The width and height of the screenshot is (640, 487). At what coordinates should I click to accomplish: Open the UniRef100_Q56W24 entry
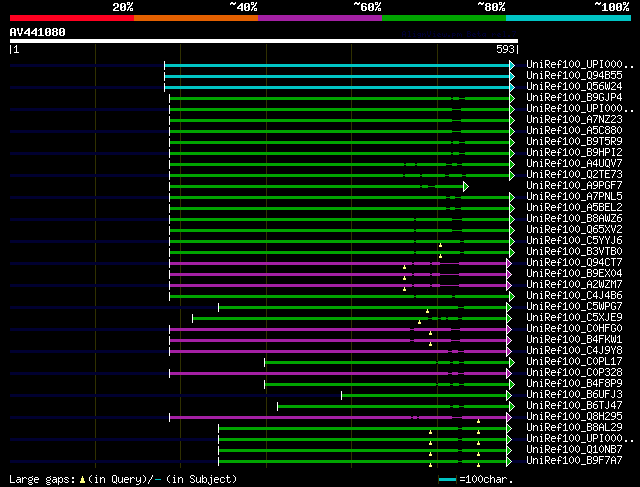click(x=574, y=86)
